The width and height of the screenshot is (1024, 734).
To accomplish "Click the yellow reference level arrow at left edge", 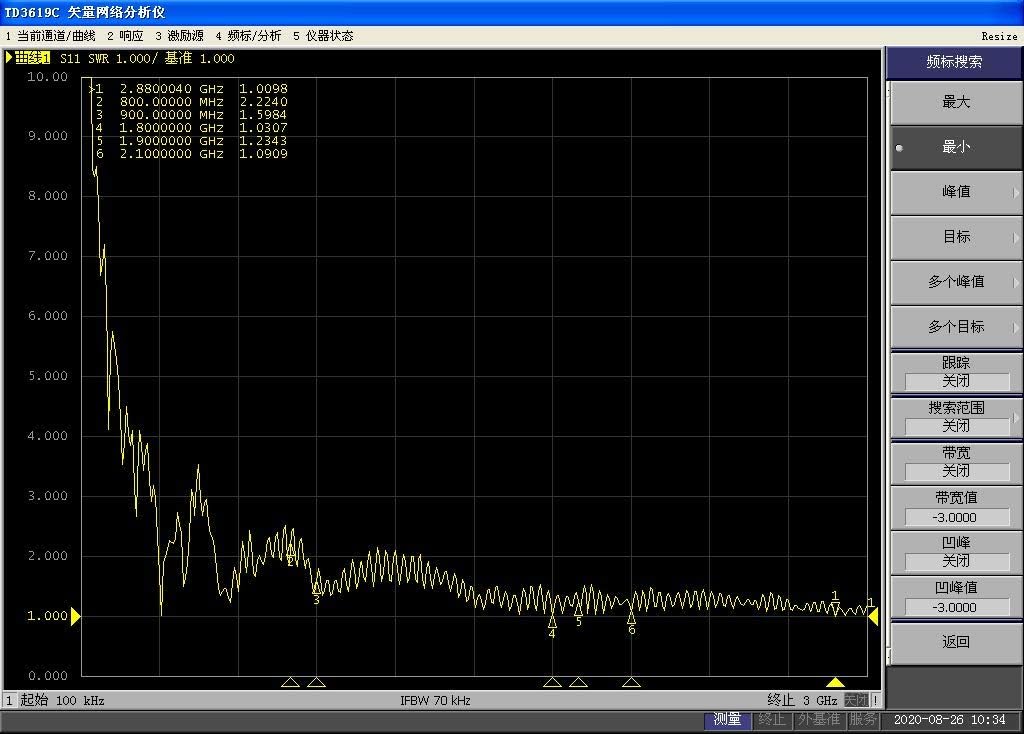I will tap(75, 617).
